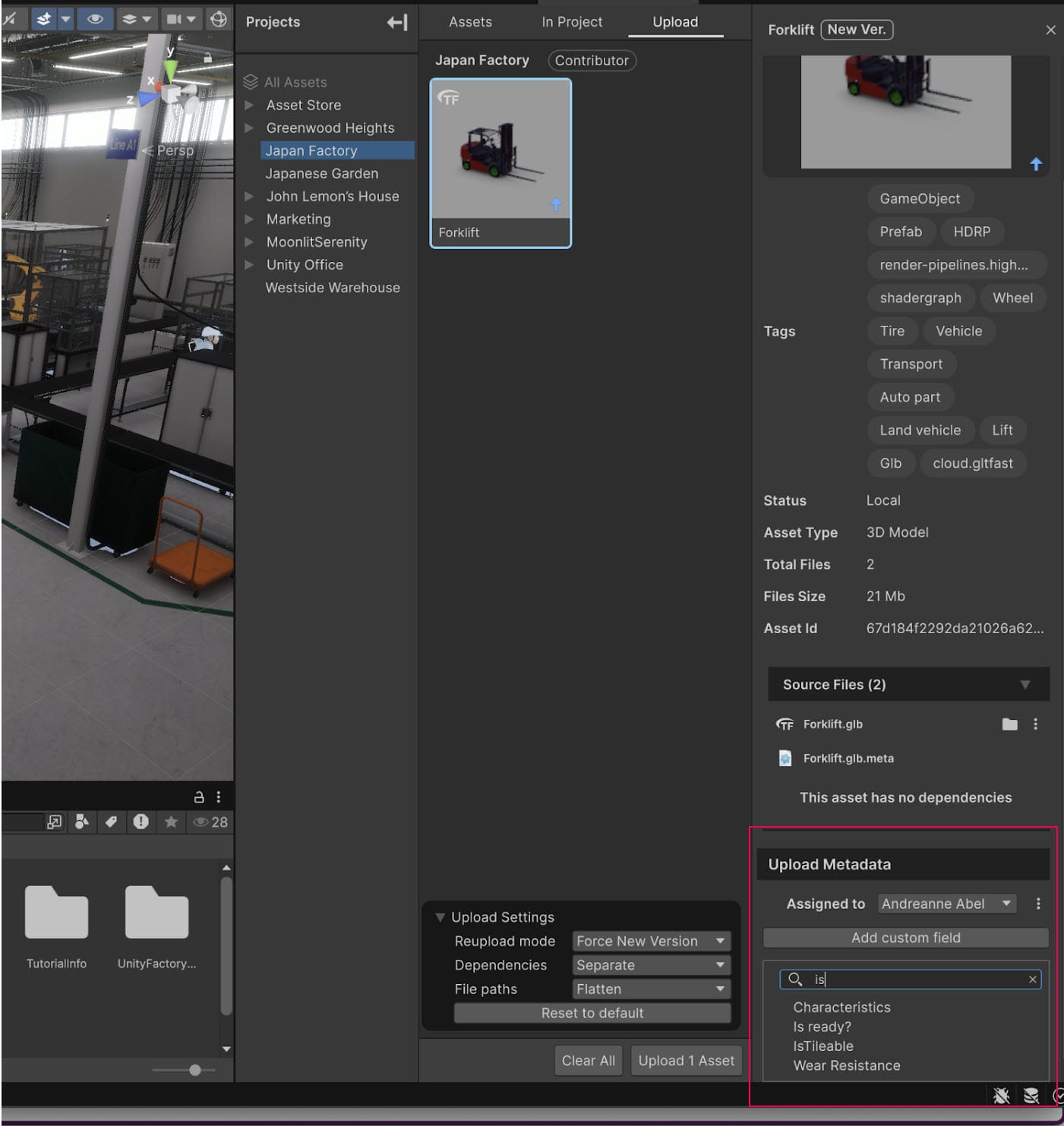Collapse the Projects sidebar arrow icon

coord(397,23)
